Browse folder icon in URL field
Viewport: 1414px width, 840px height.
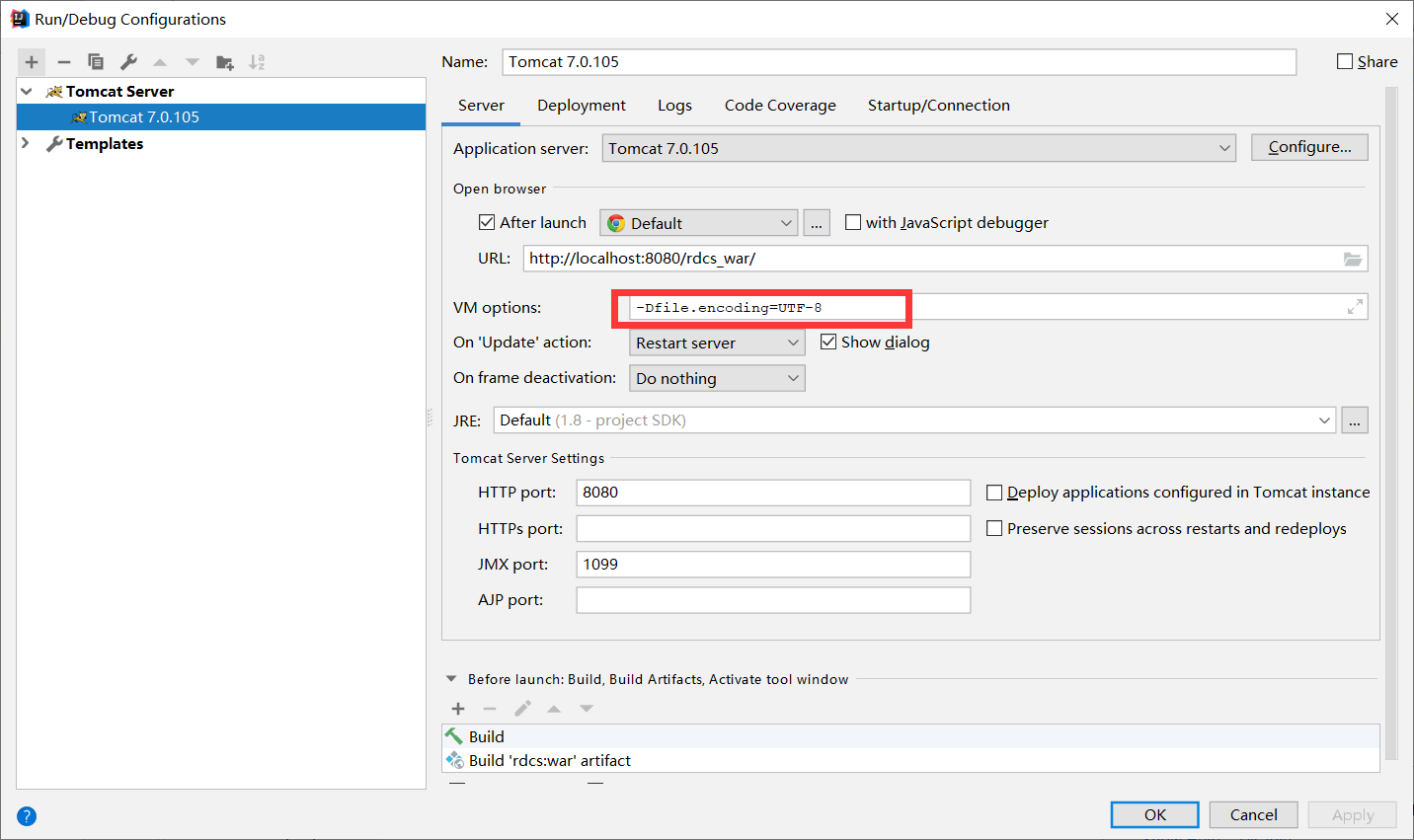(x=1353, y=259)
